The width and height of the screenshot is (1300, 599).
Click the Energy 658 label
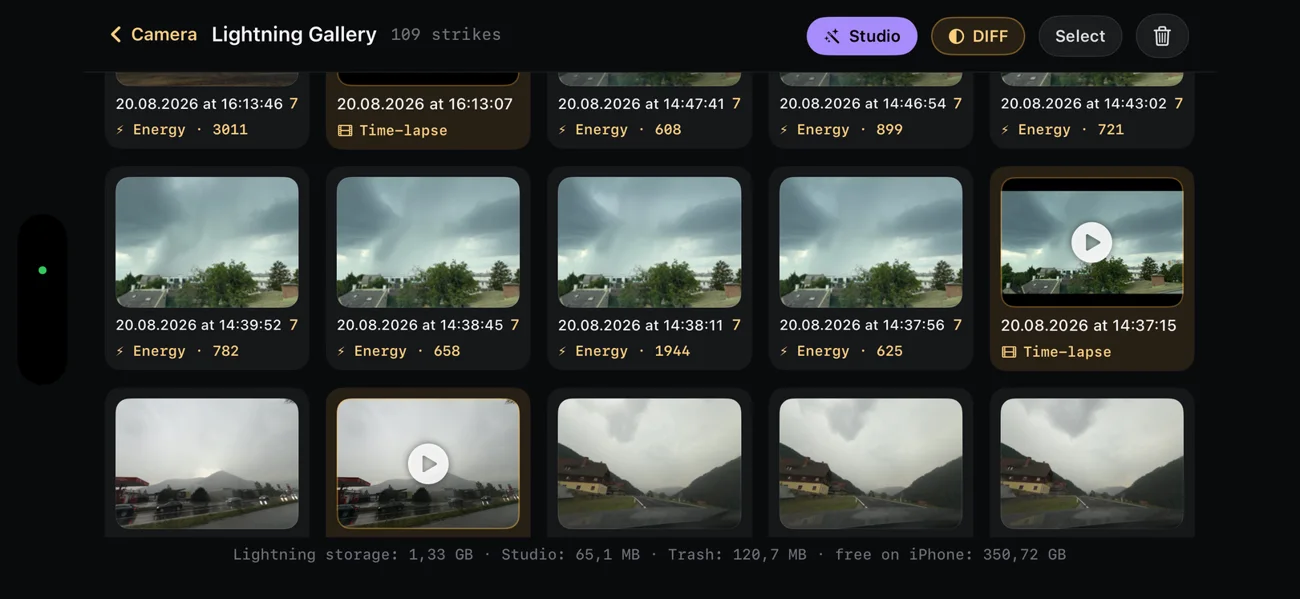click(x=407, y=351)
